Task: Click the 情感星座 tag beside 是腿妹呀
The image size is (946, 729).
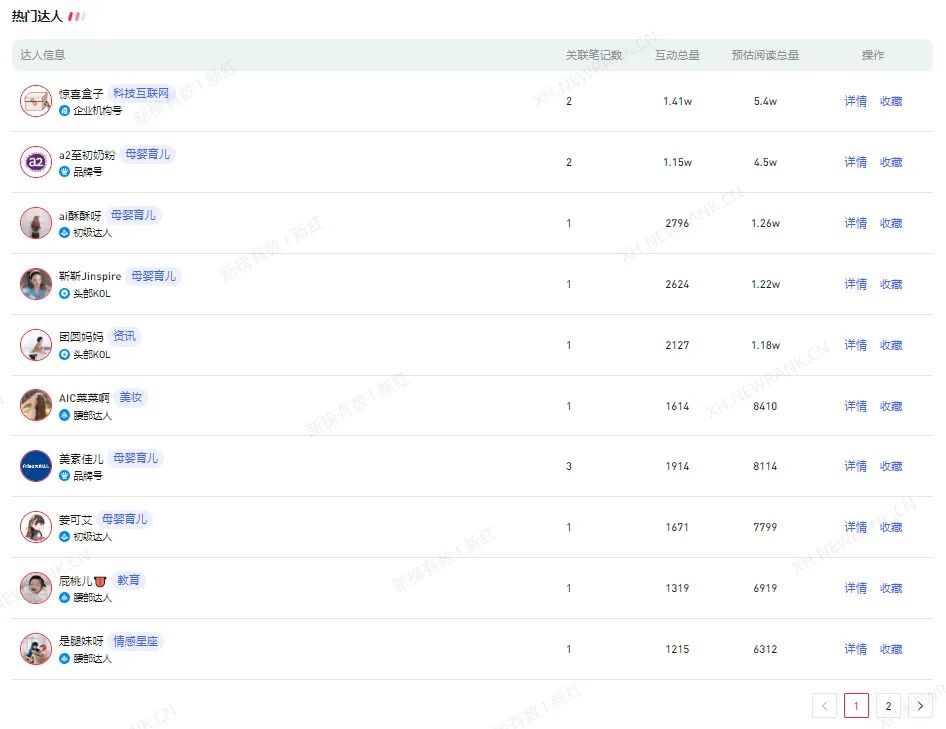Action: tap(135, 641)
